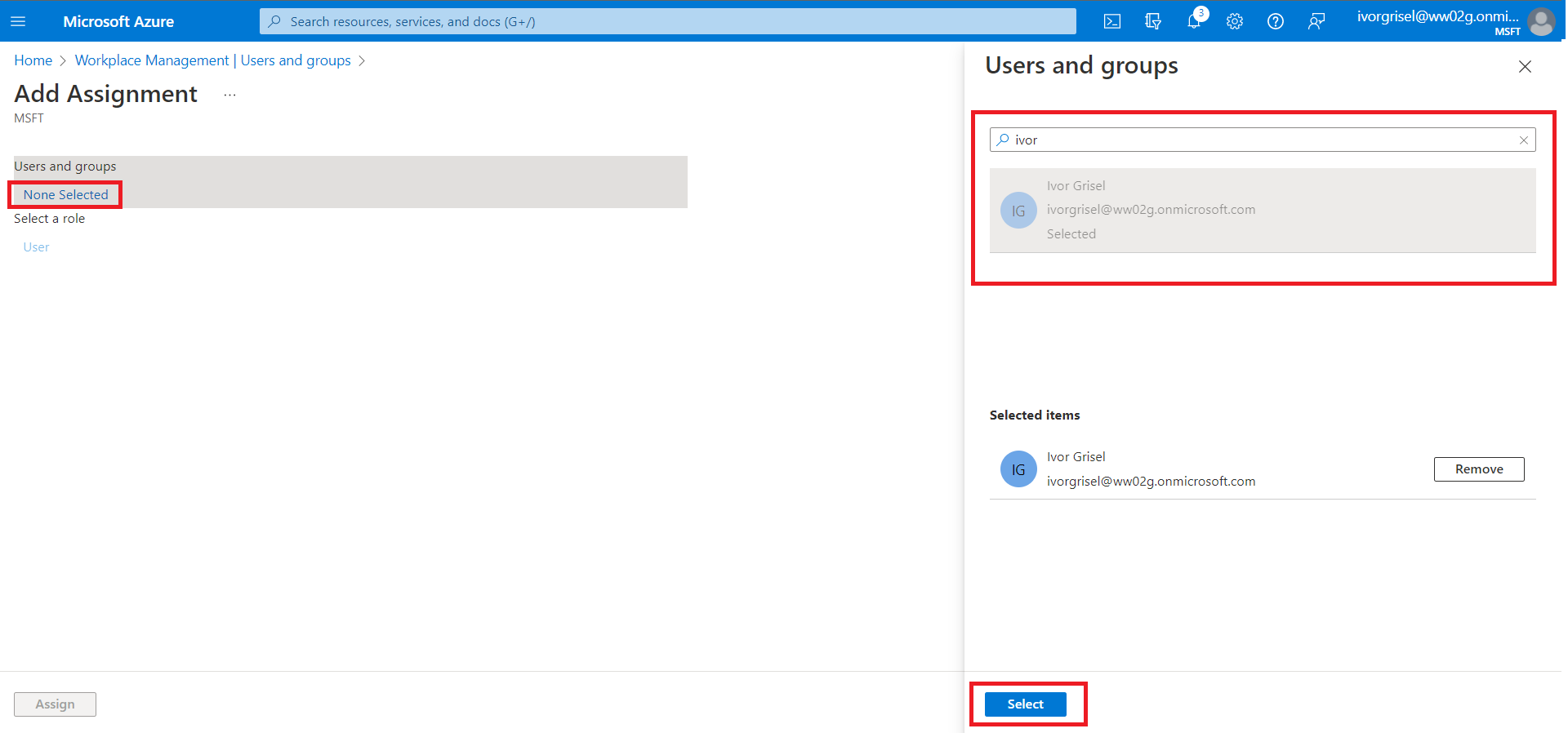Launch Cloud Shell from top bar
The image size is (1568, 733).
click(1112, 21)
